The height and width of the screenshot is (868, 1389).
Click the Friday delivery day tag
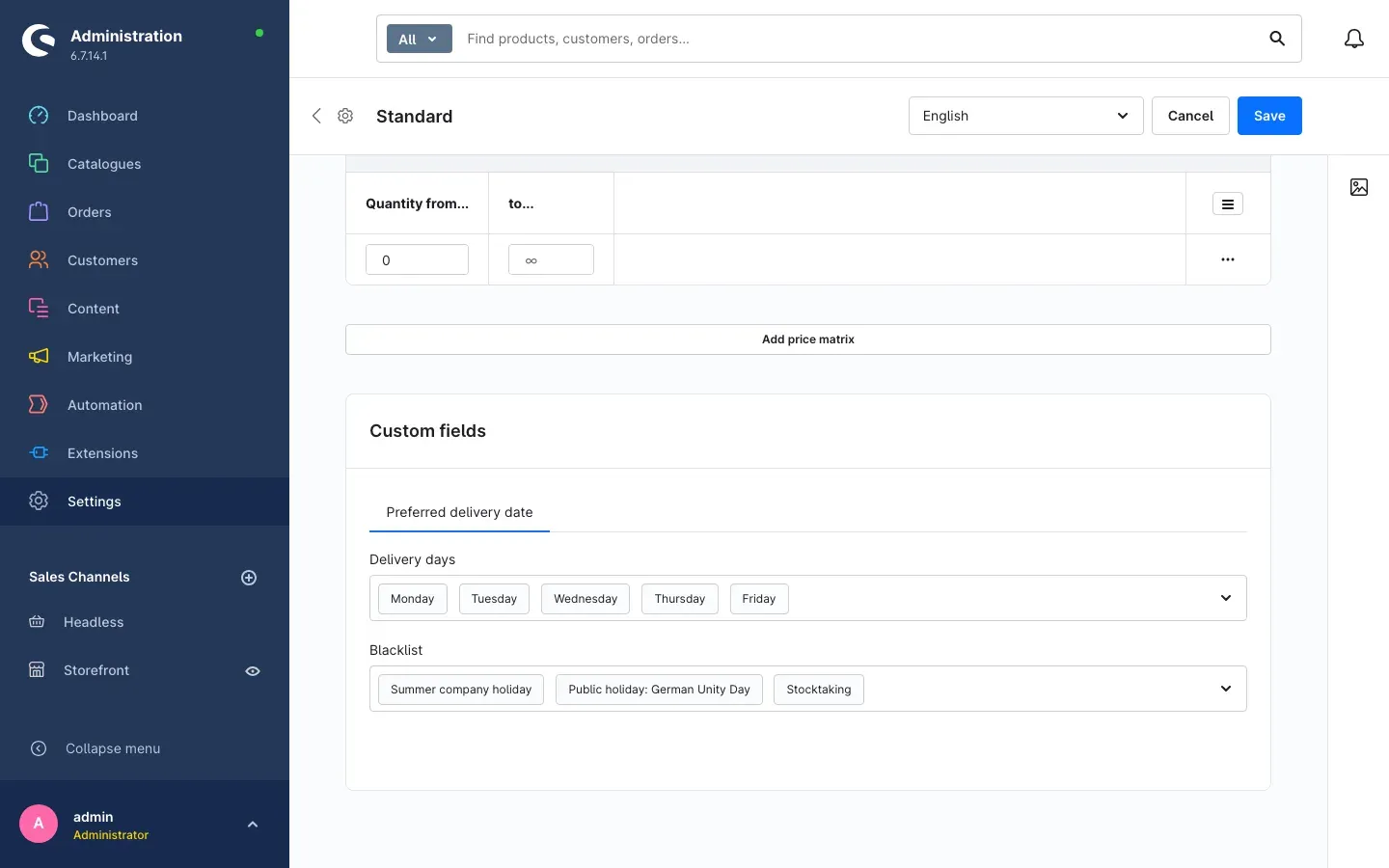pyautogui.click(x=759, y=599)
